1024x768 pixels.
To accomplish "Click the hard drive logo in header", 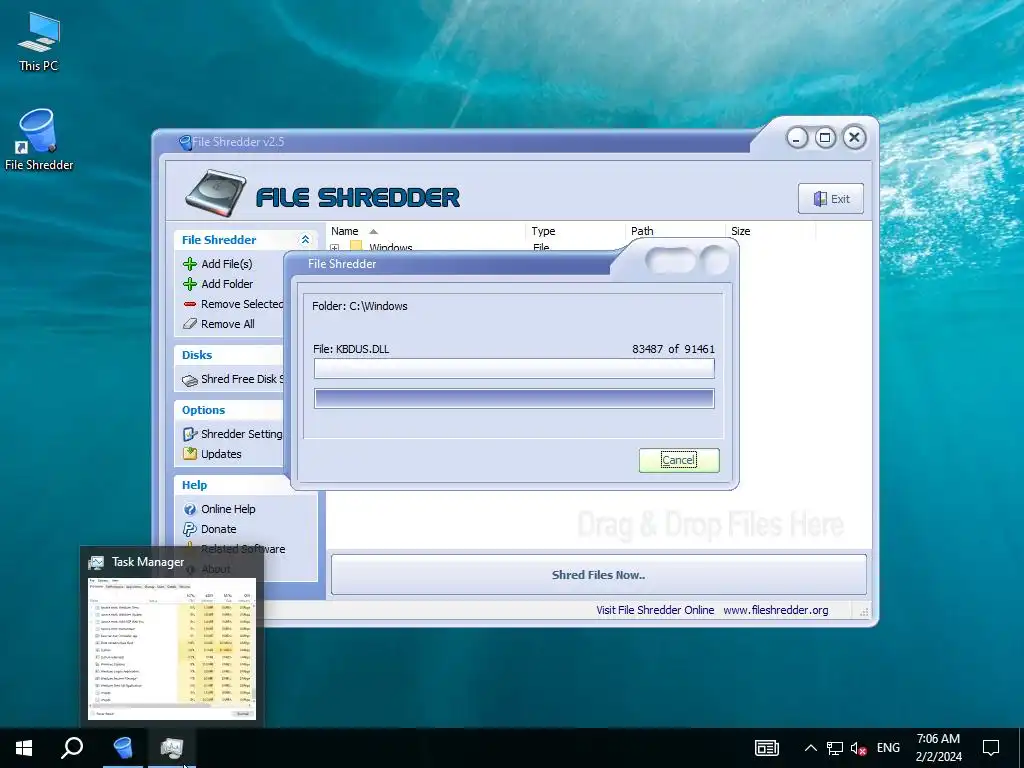I will click(x=216, y=193).
